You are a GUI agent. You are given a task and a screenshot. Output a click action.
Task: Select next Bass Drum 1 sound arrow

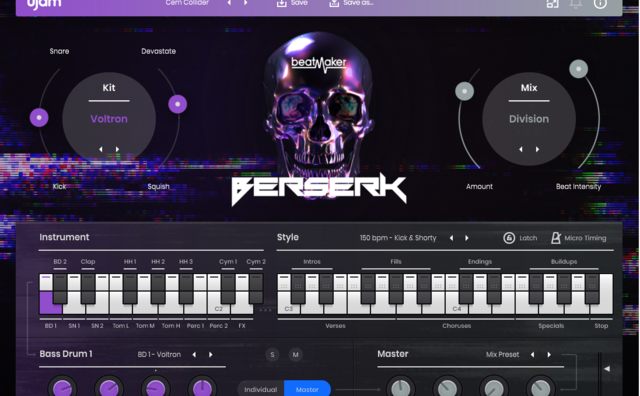point(211,354)
